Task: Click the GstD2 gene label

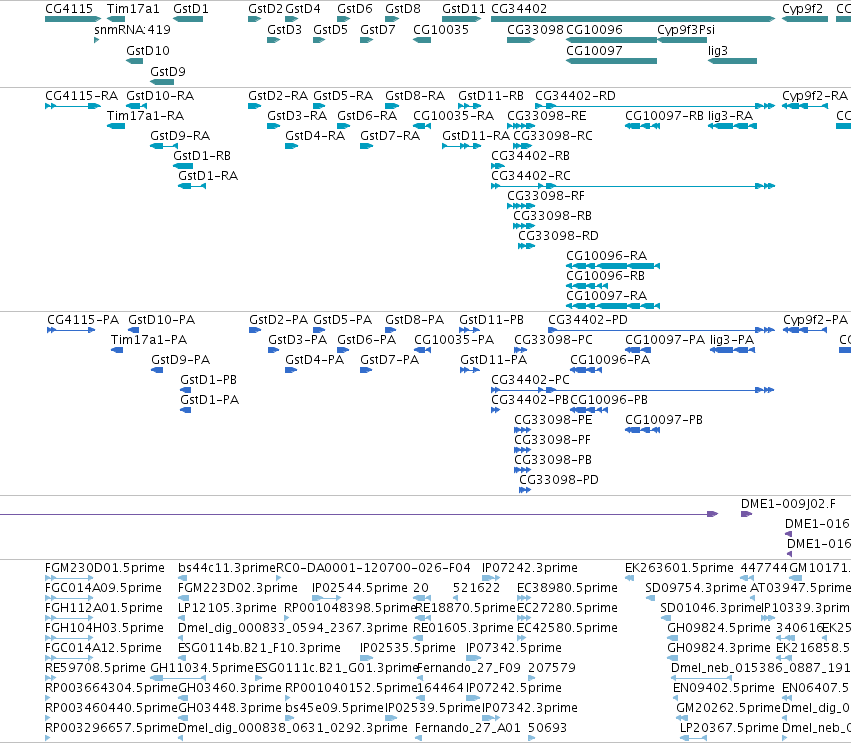Action: click(x=265, y=9)
